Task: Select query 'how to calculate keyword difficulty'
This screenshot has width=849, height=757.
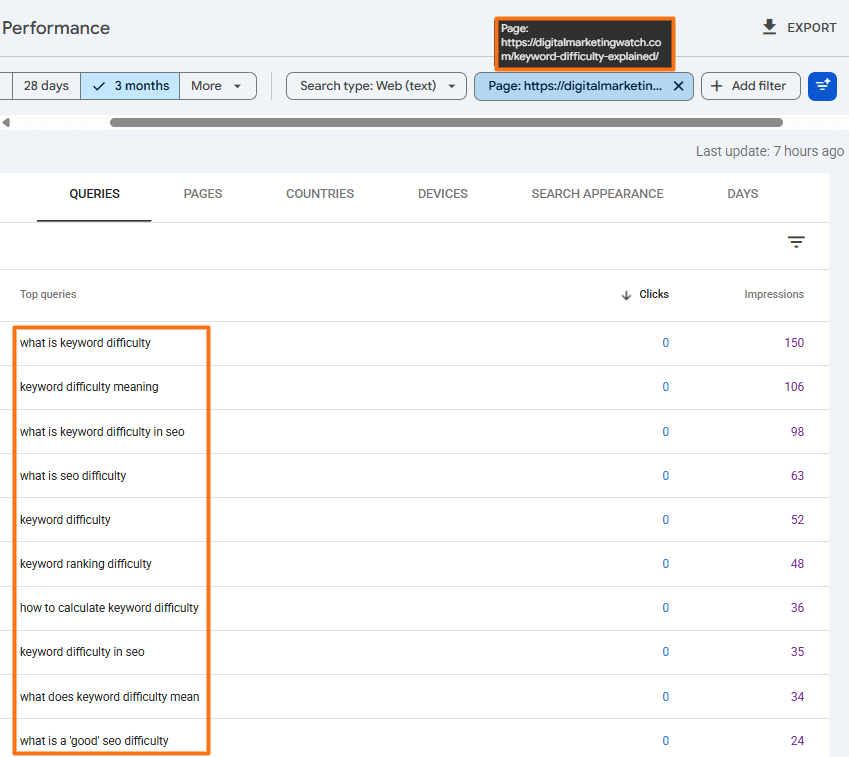Action: point(109,608)
